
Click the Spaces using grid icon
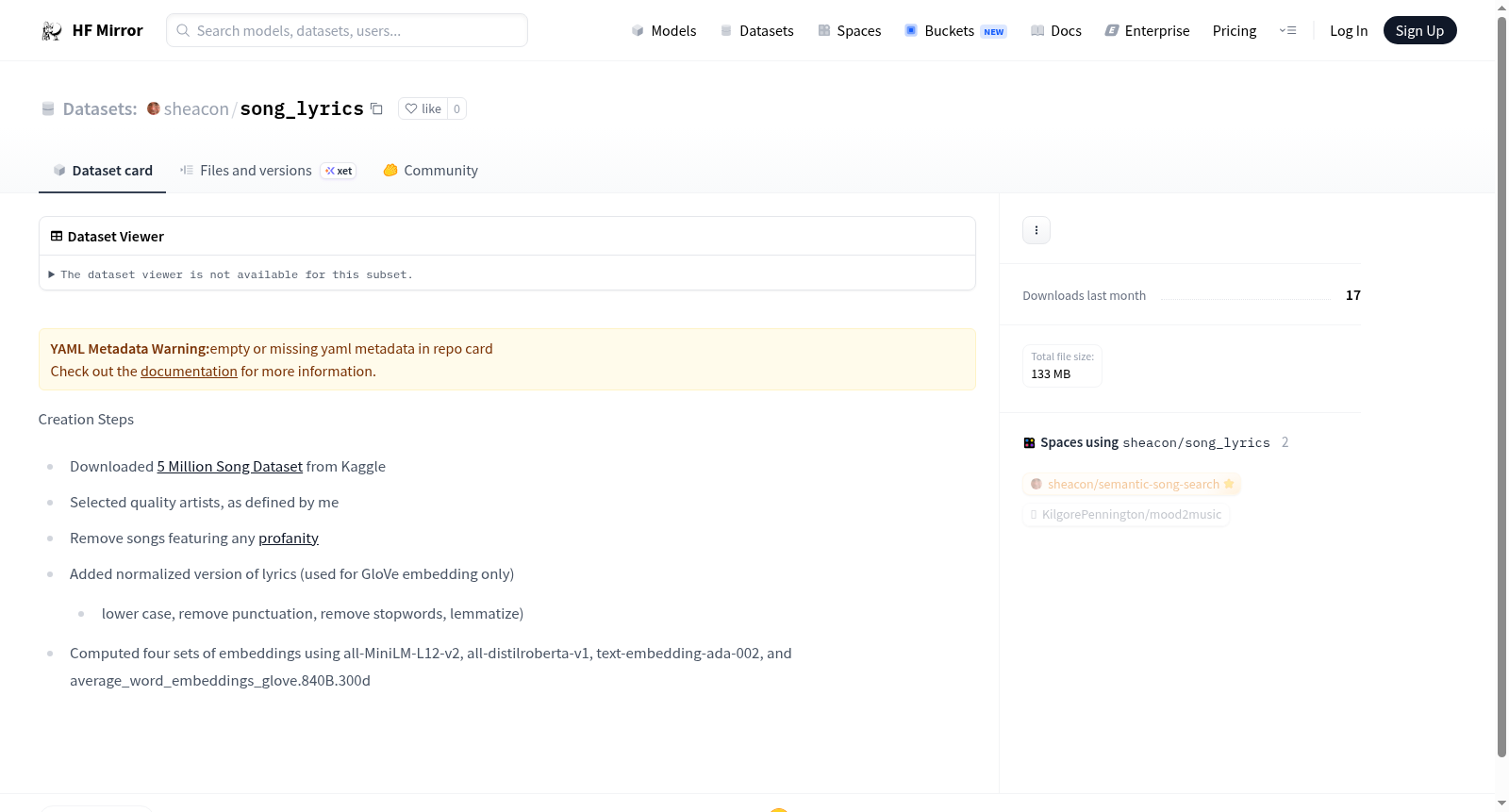[1029, 442]
